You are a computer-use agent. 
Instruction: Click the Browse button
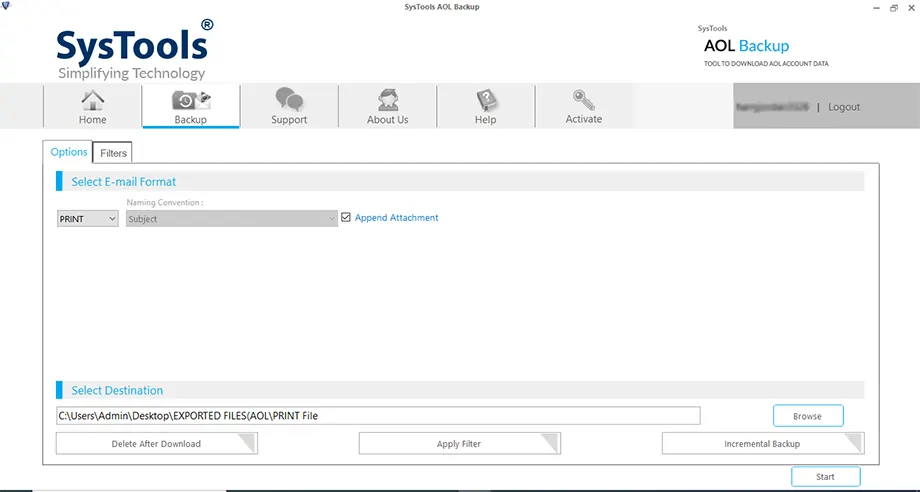808,416
